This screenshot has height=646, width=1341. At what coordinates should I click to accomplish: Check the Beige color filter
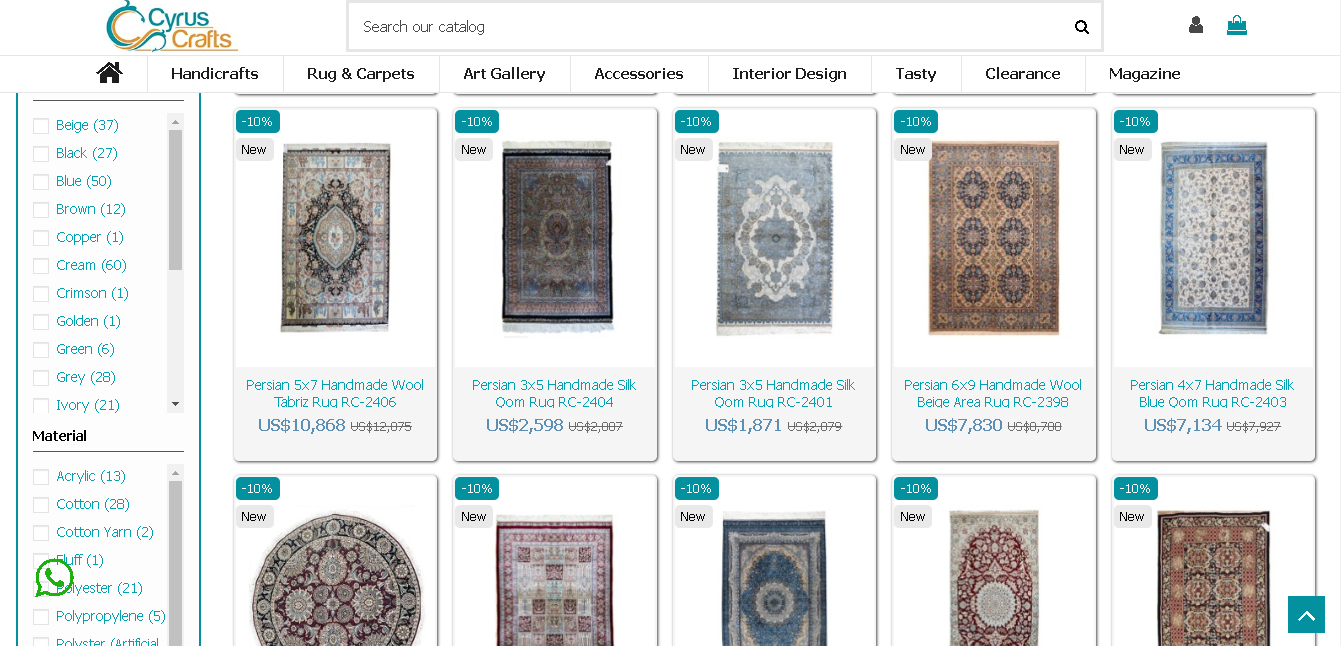click(x=41, y=126)
